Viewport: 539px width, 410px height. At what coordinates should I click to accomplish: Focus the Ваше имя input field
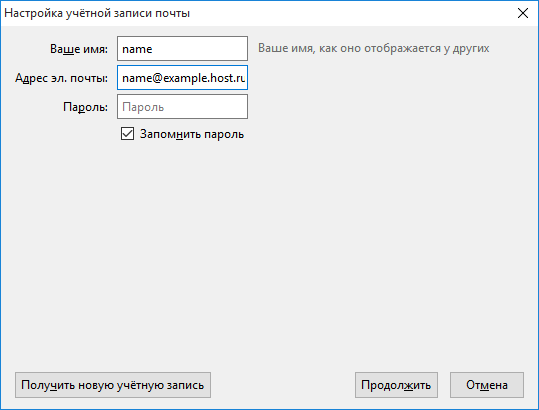[182, 48]
